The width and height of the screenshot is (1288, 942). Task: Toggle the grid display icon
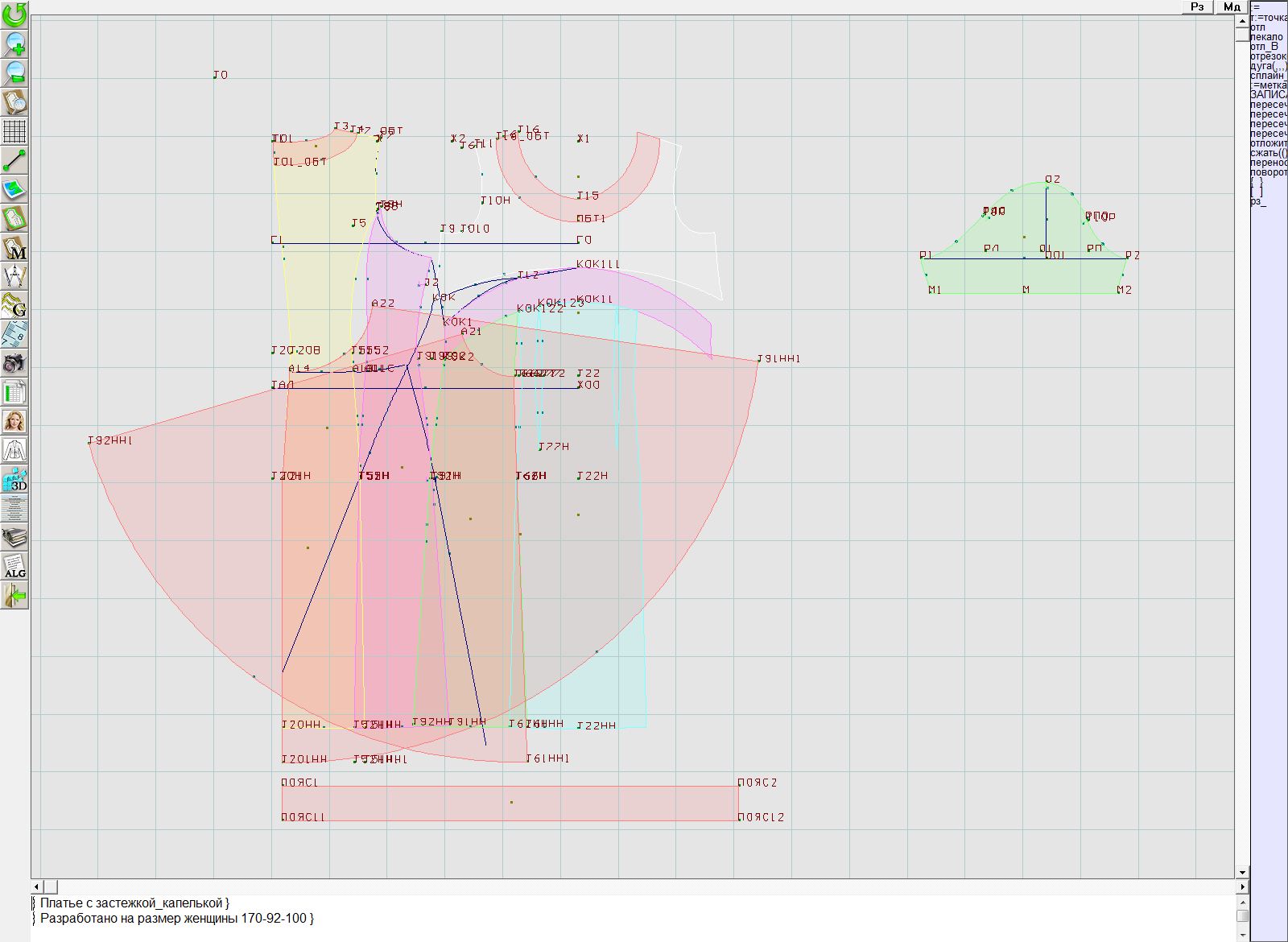[x=14, y=130]
